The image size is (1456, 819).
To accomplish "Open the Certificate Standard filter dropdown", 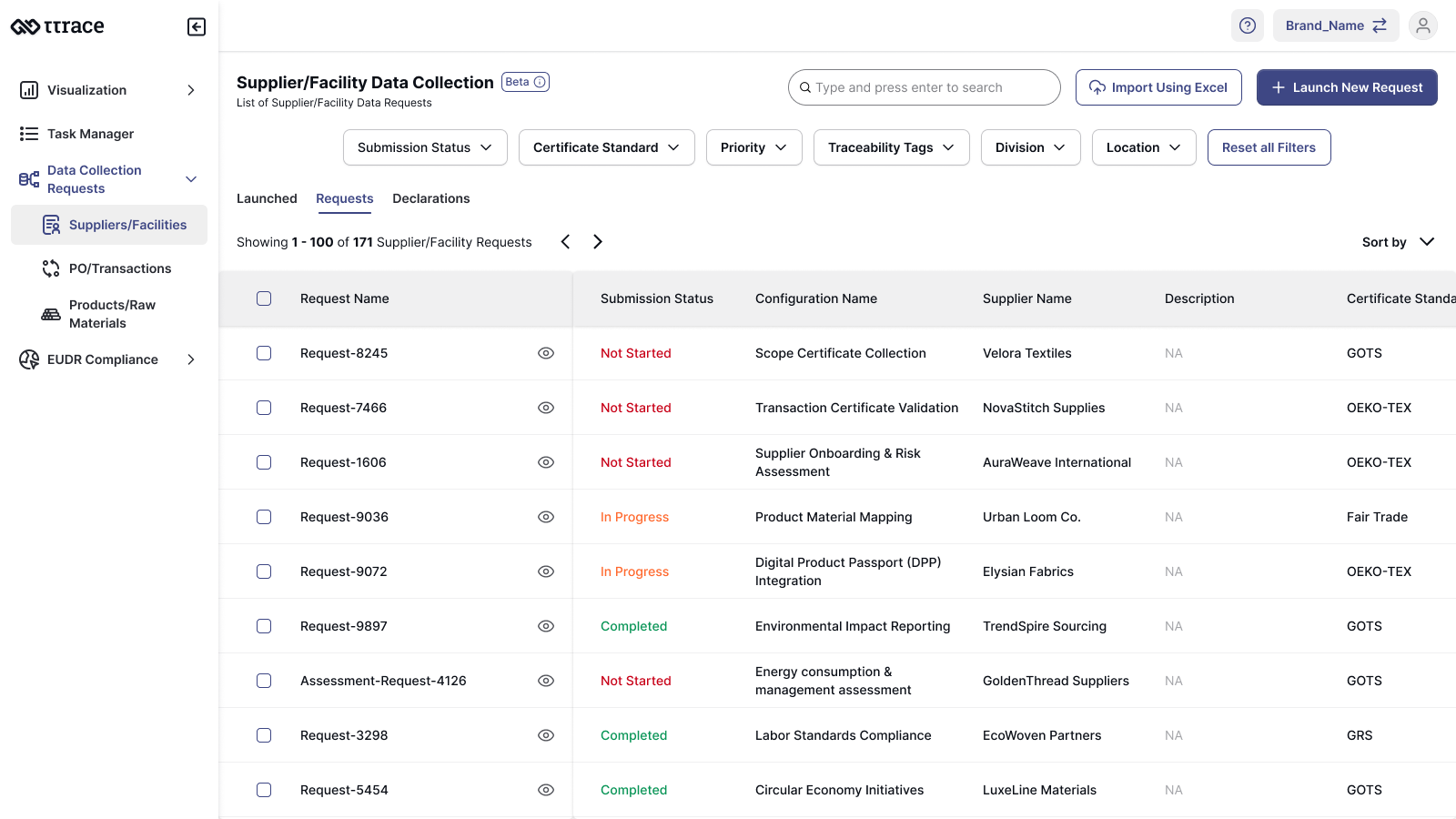I will click(x=607, y=147).
